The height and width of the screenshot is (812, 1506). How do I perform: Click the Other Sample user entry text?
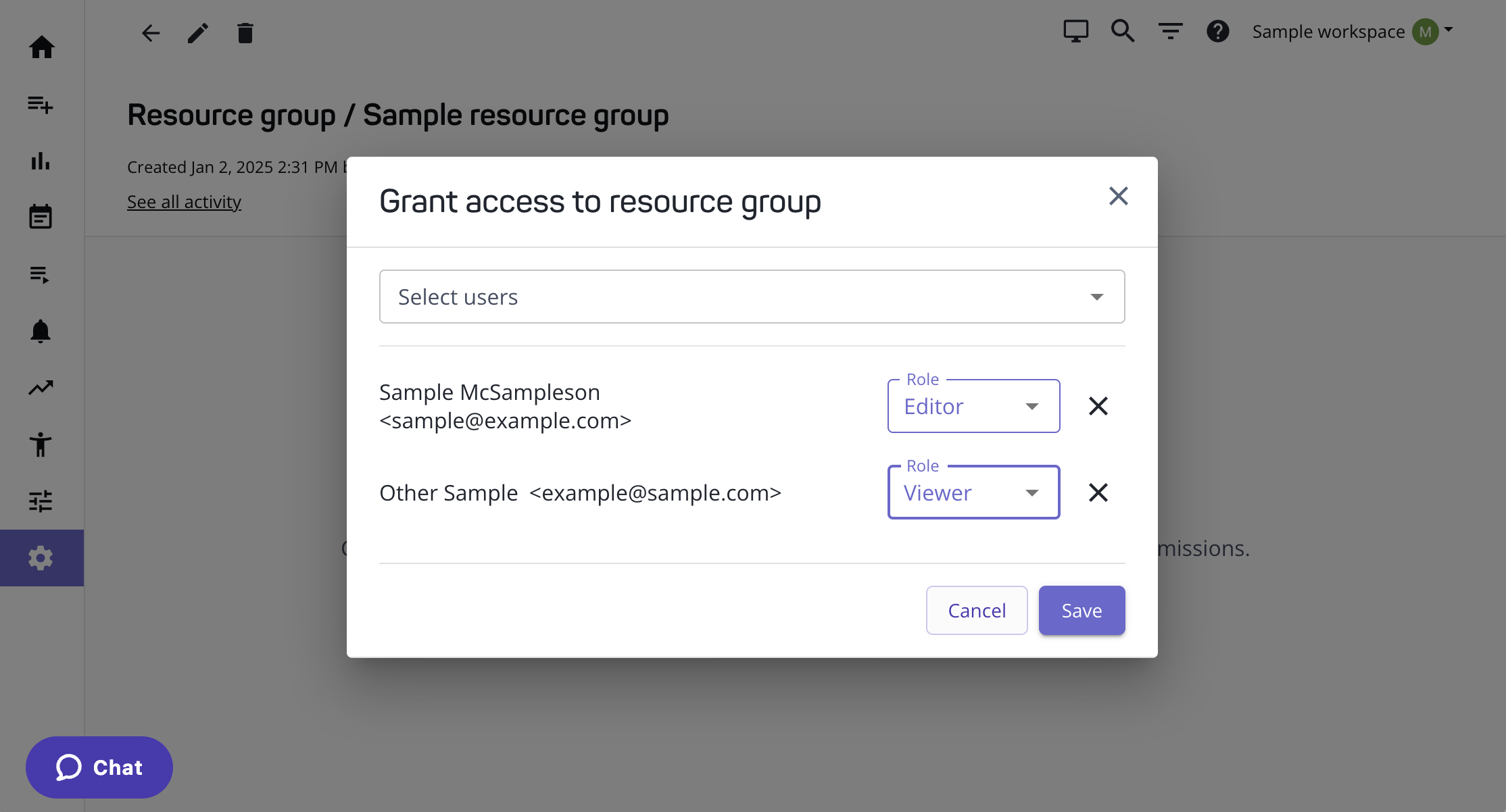point(580,493)
